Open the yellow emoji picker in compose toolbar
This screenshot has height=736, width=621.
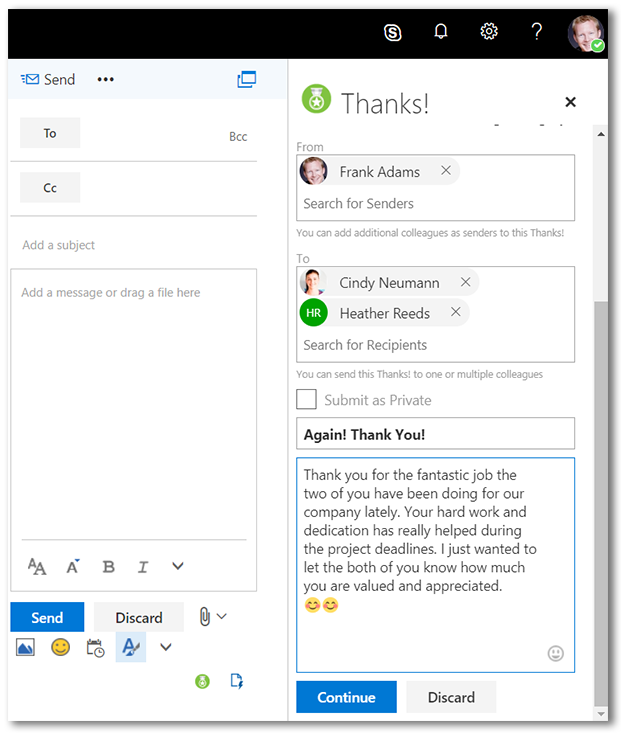(x=61, y=648)
